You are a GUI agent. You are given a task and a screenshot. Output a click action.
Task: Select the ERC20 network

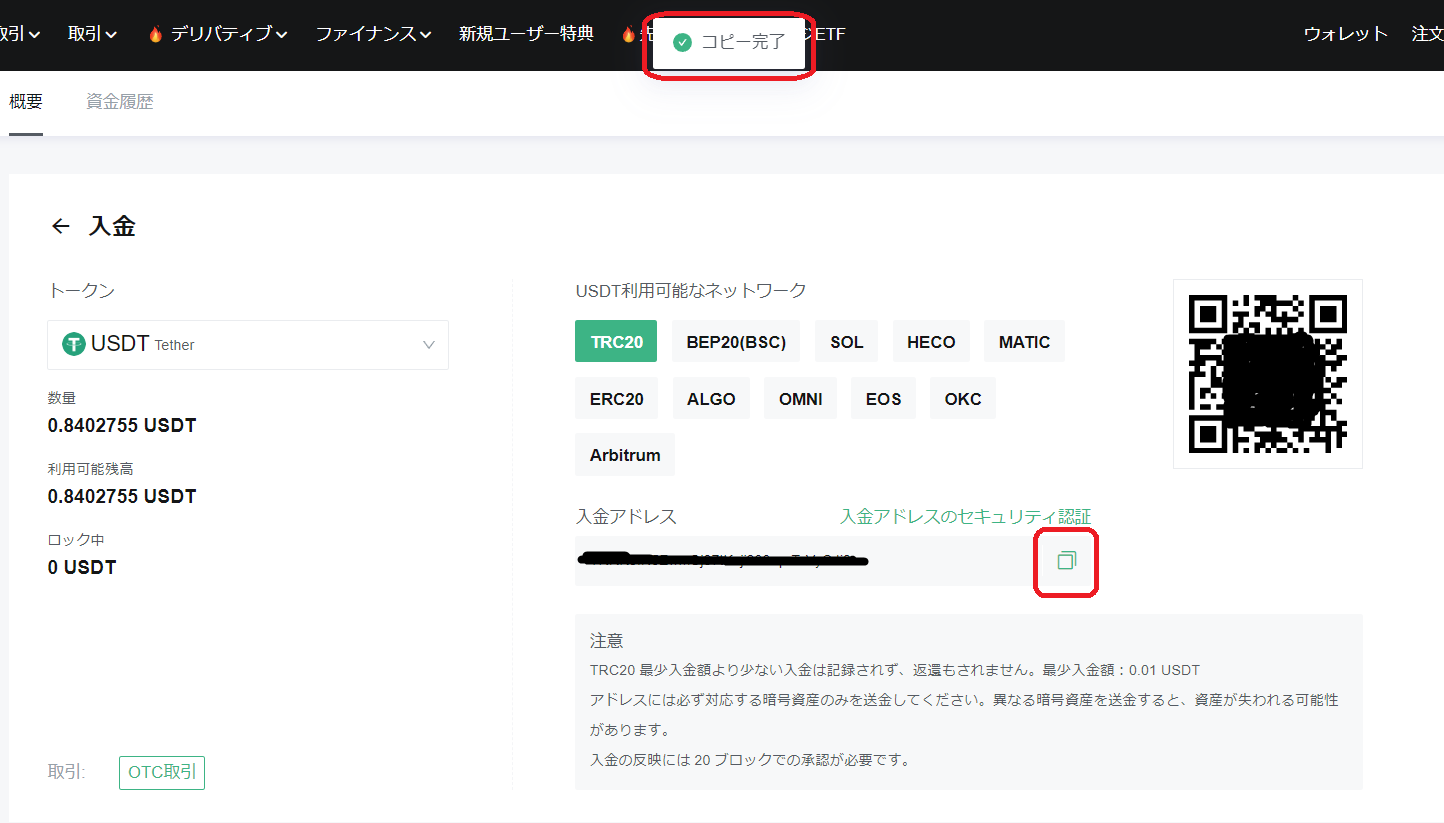coord(616,399)
